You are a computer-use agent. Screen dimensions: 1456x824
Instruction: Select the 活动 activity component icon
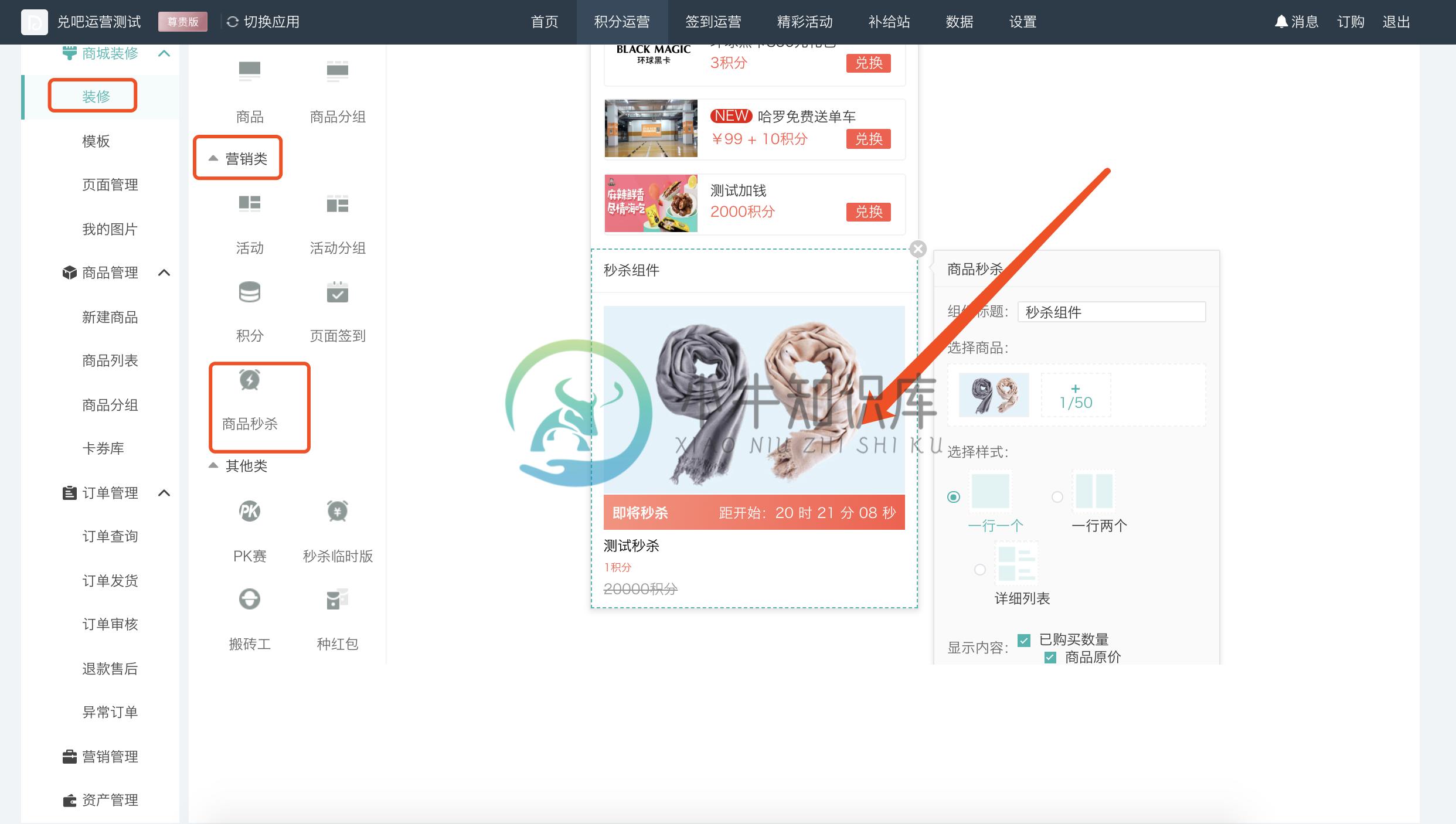[250, 203]
